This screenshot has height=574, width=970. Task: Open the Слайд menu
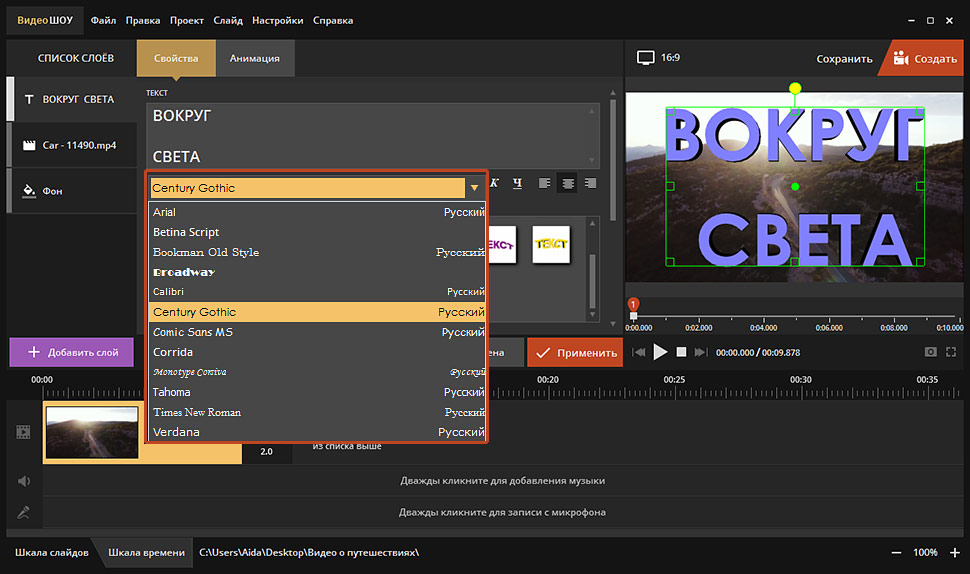[228, 20]
